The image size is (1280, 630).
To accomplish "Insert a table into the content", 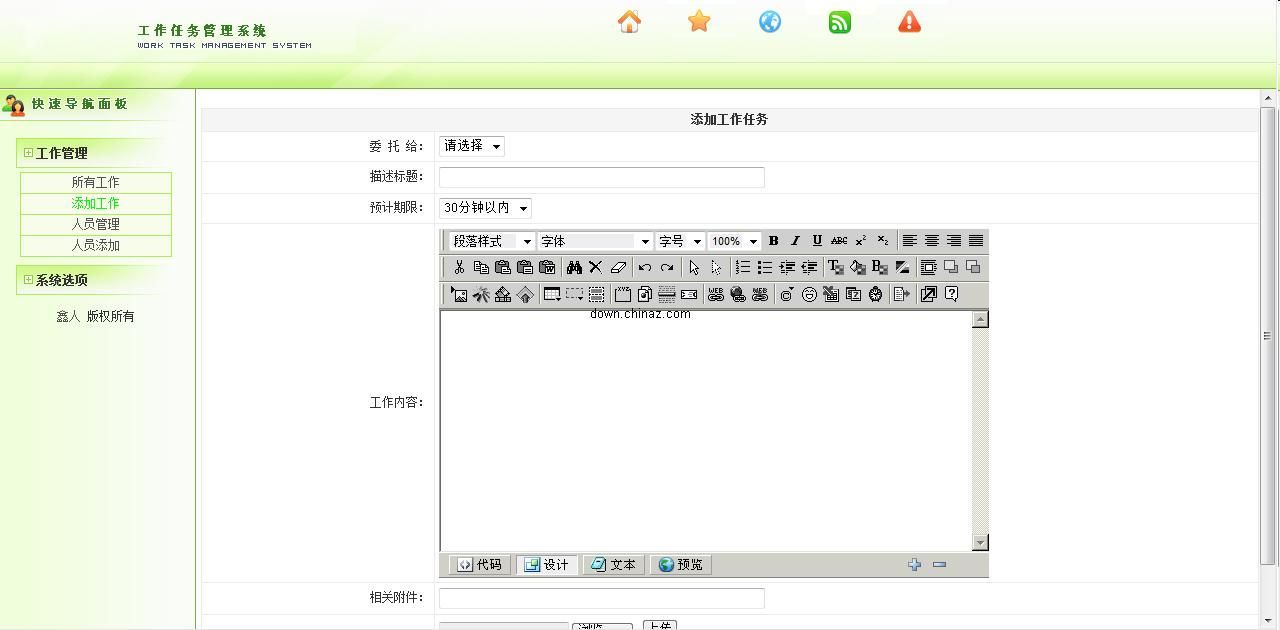I will coord(551,294).
